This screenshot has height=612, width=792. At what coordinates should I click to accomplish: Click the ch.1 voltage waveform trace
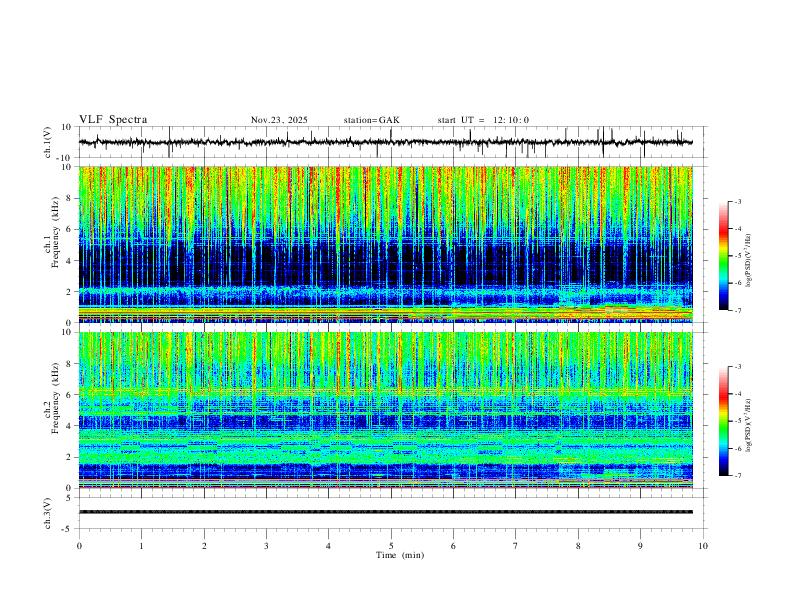click(x=386, y=142)
